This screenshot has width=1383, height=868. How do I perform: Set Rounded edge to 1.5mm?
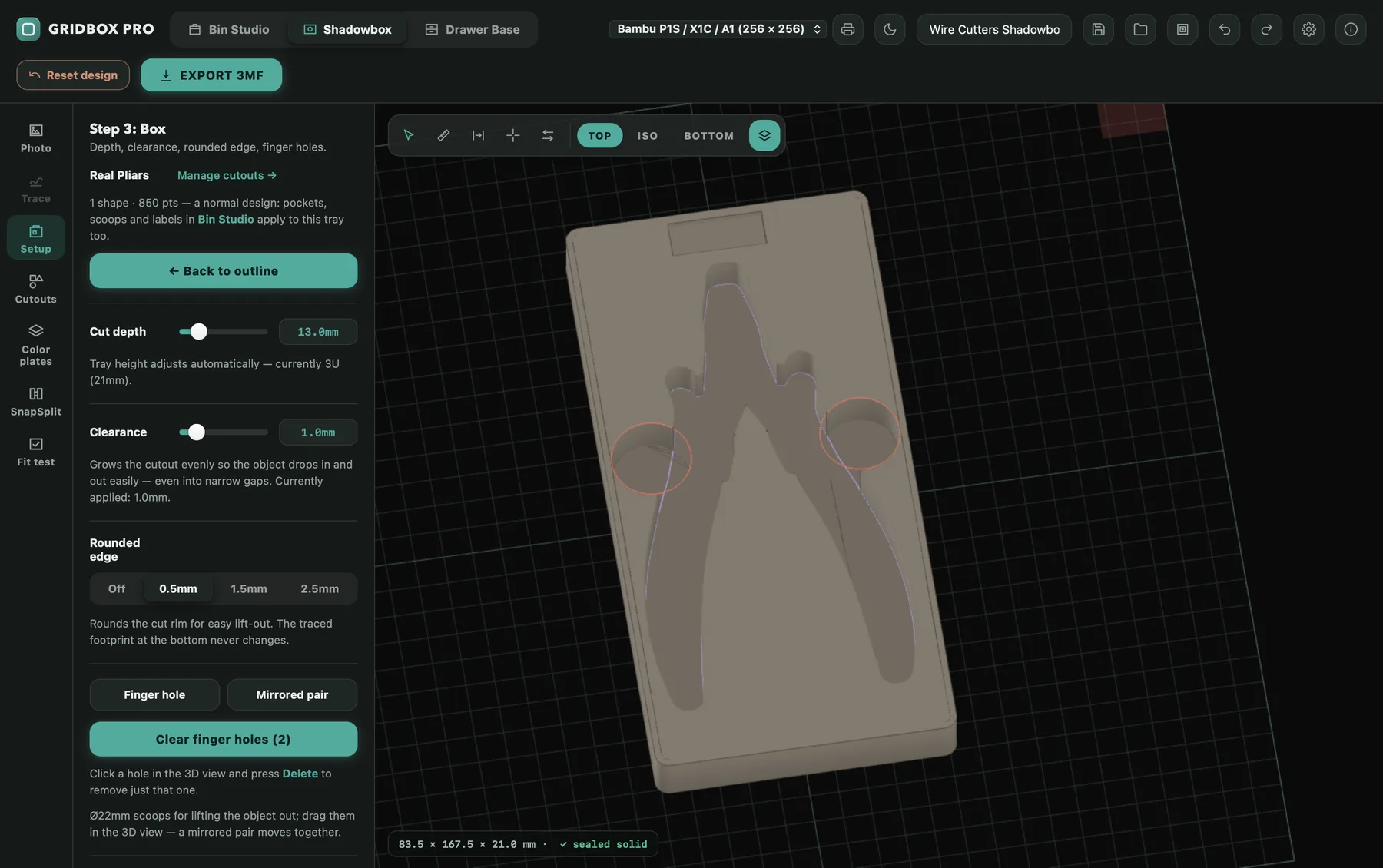click(x=249, y=588)
